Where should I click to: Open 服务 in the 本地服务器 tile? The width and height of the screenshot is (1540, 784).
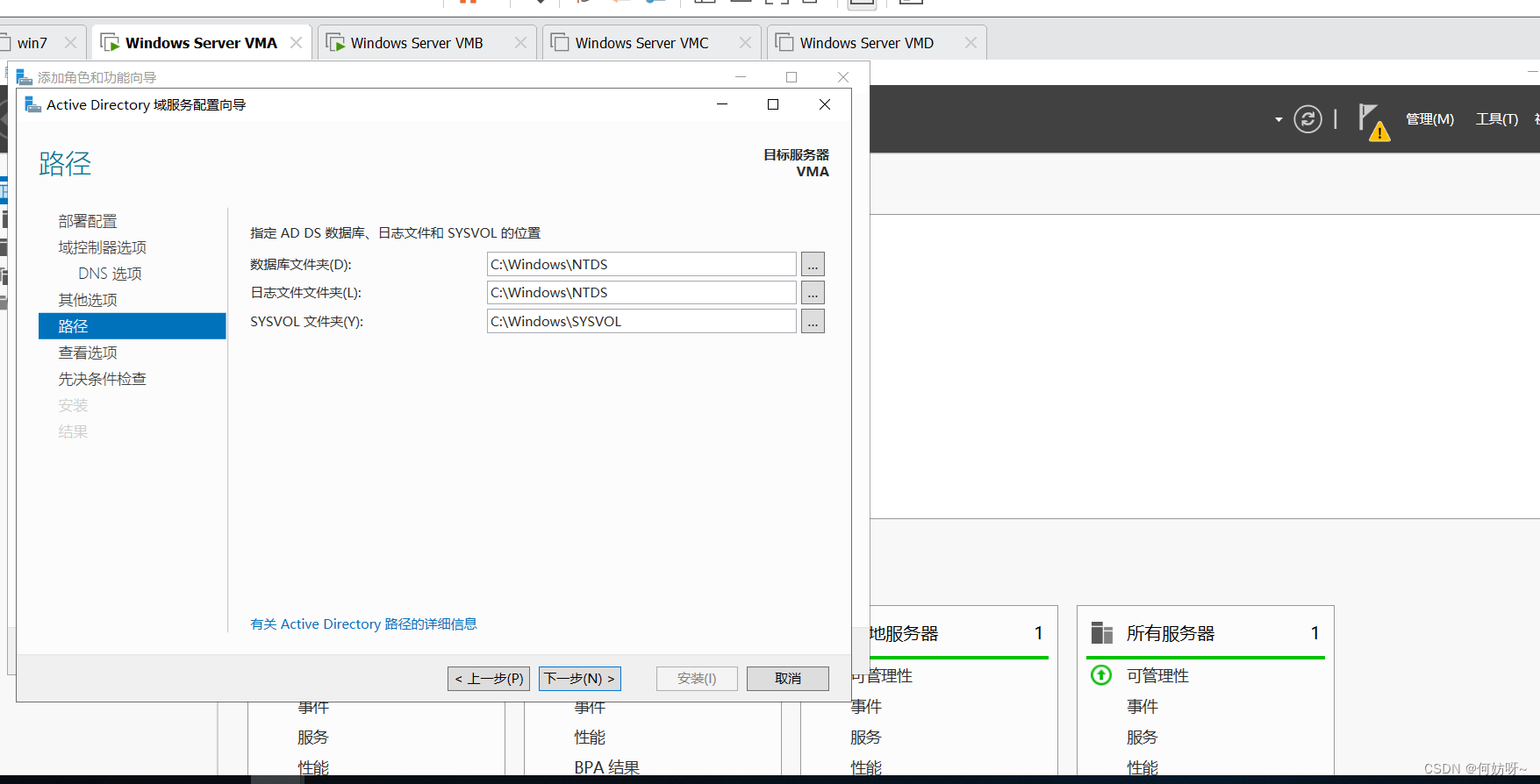point(866,737)
